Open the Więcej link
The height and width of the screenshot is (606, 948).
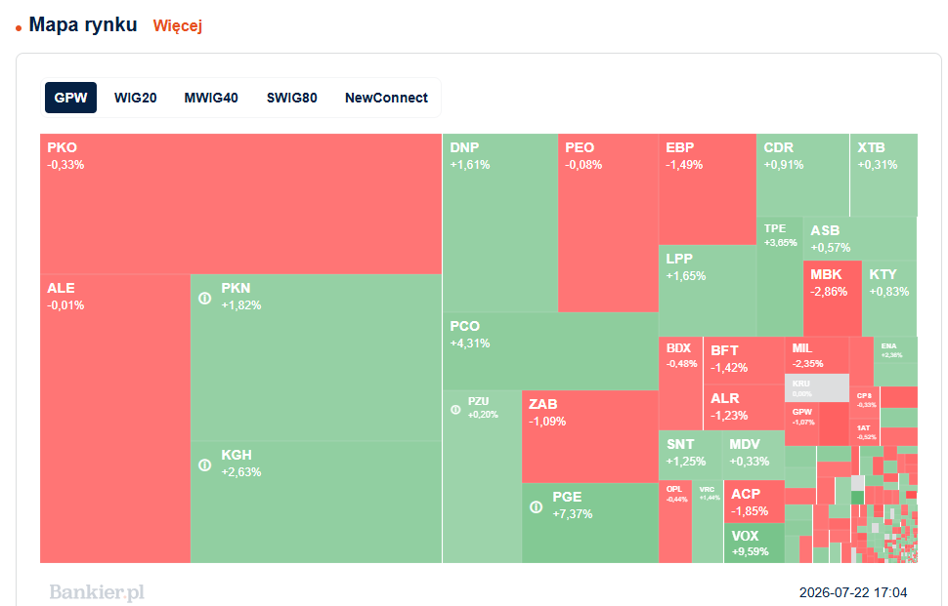[177, 26]
